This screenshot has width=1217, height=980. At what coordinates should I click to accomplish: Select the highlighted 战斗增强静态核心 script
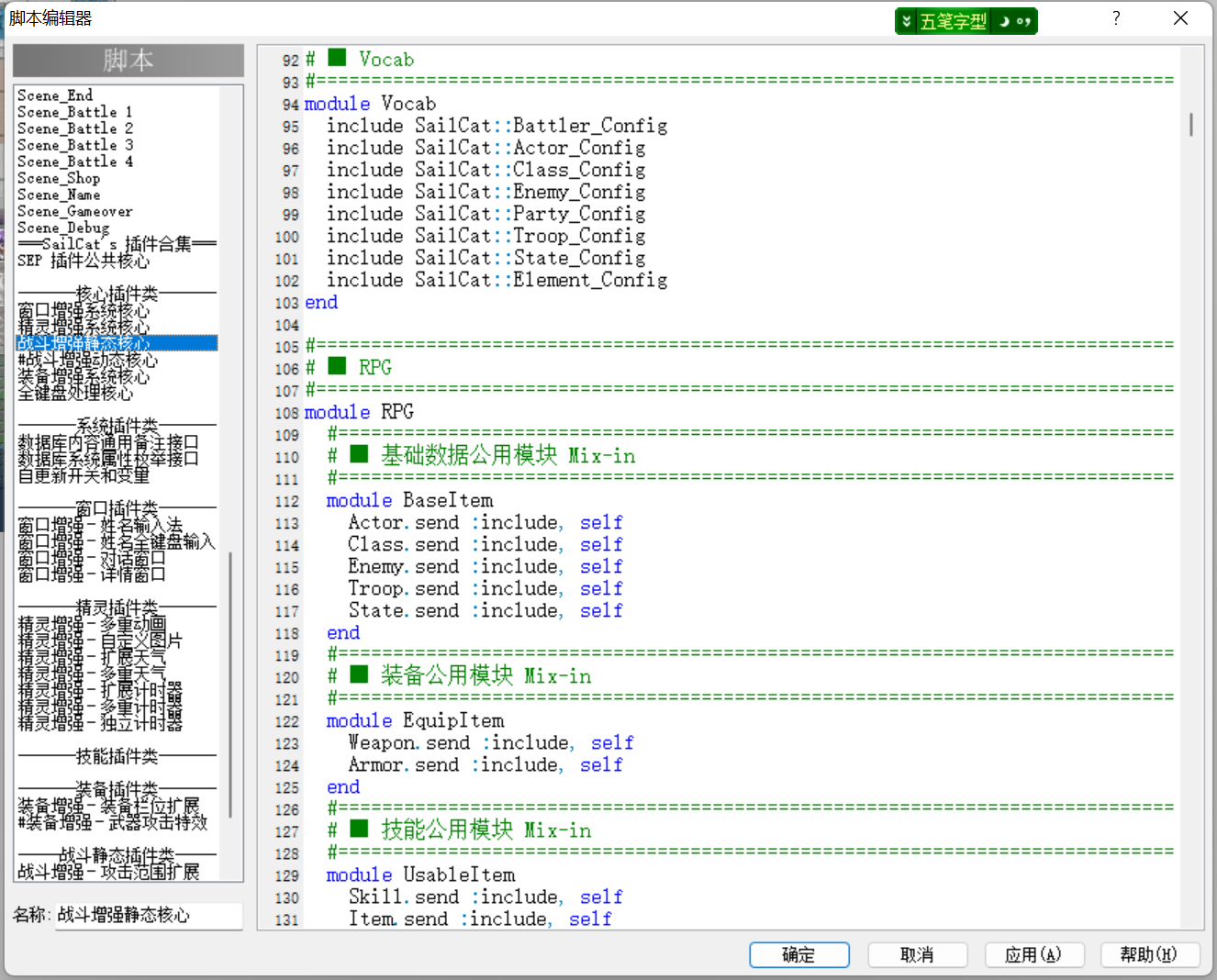[117, 343]
